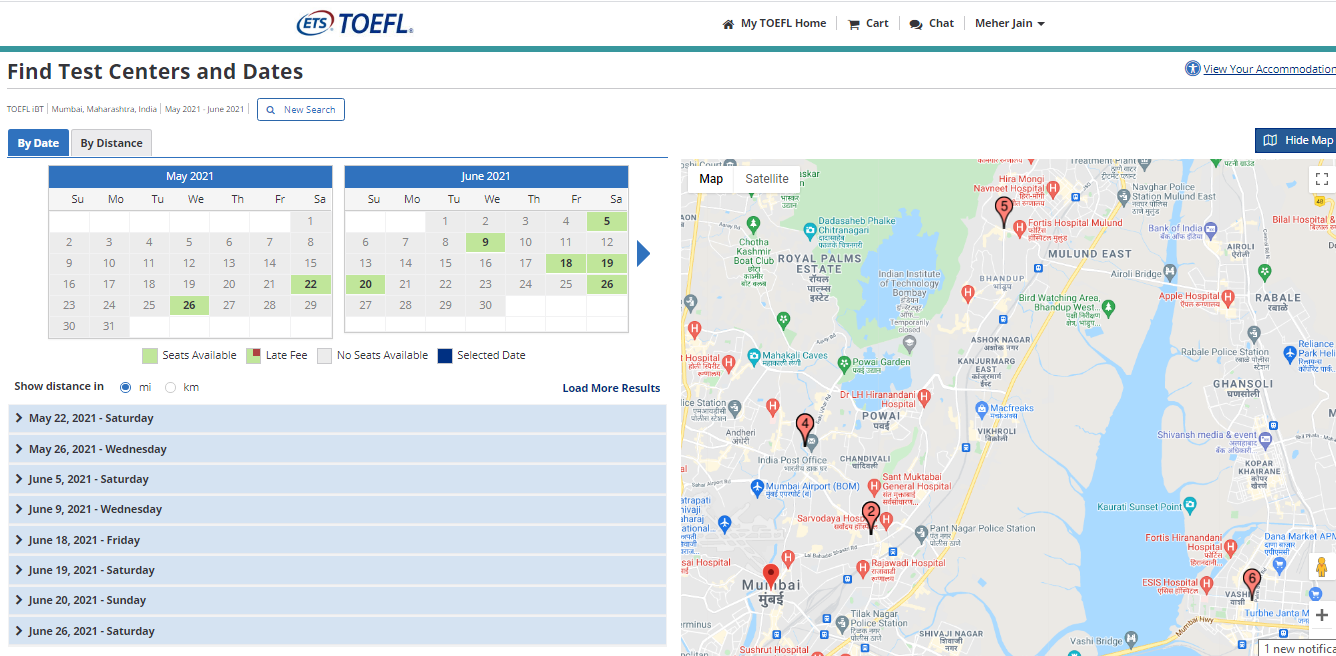Screen dimensions: 1336x656
Task: Select June 5 on calendar
Action: tap(607, 221)
